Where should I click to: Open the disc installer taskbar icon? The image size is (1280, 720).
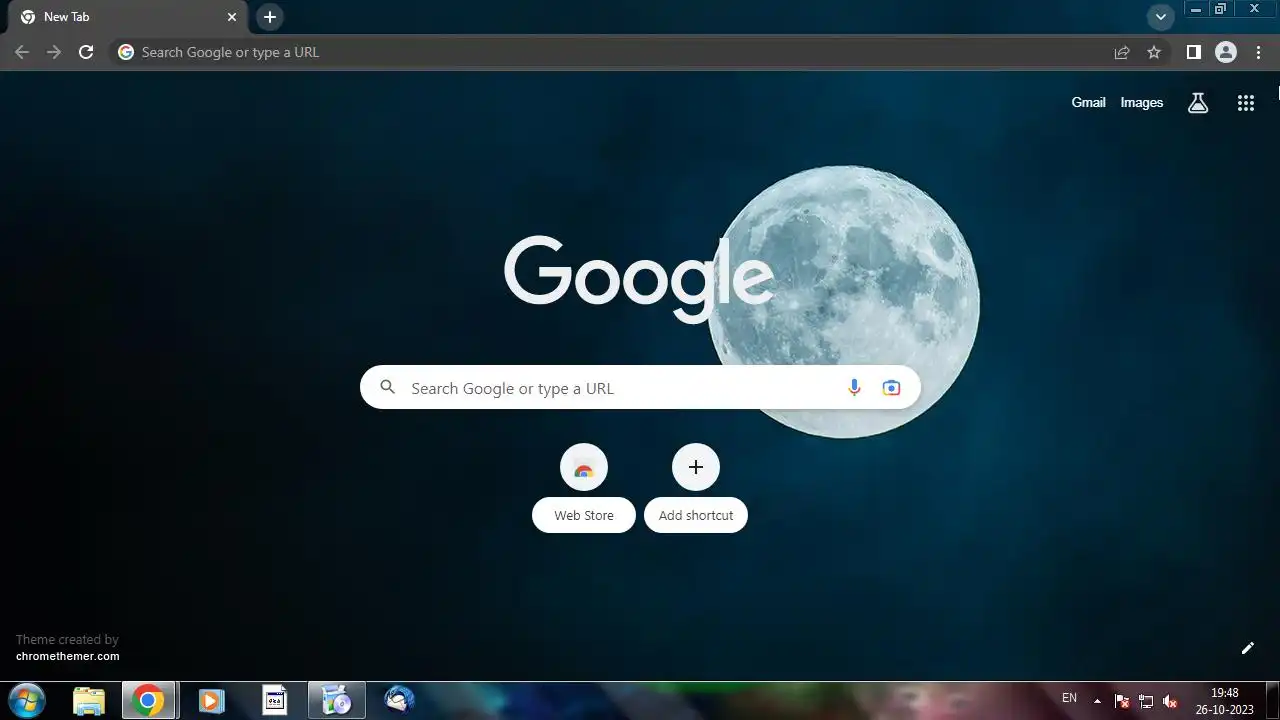click(337, 701)
